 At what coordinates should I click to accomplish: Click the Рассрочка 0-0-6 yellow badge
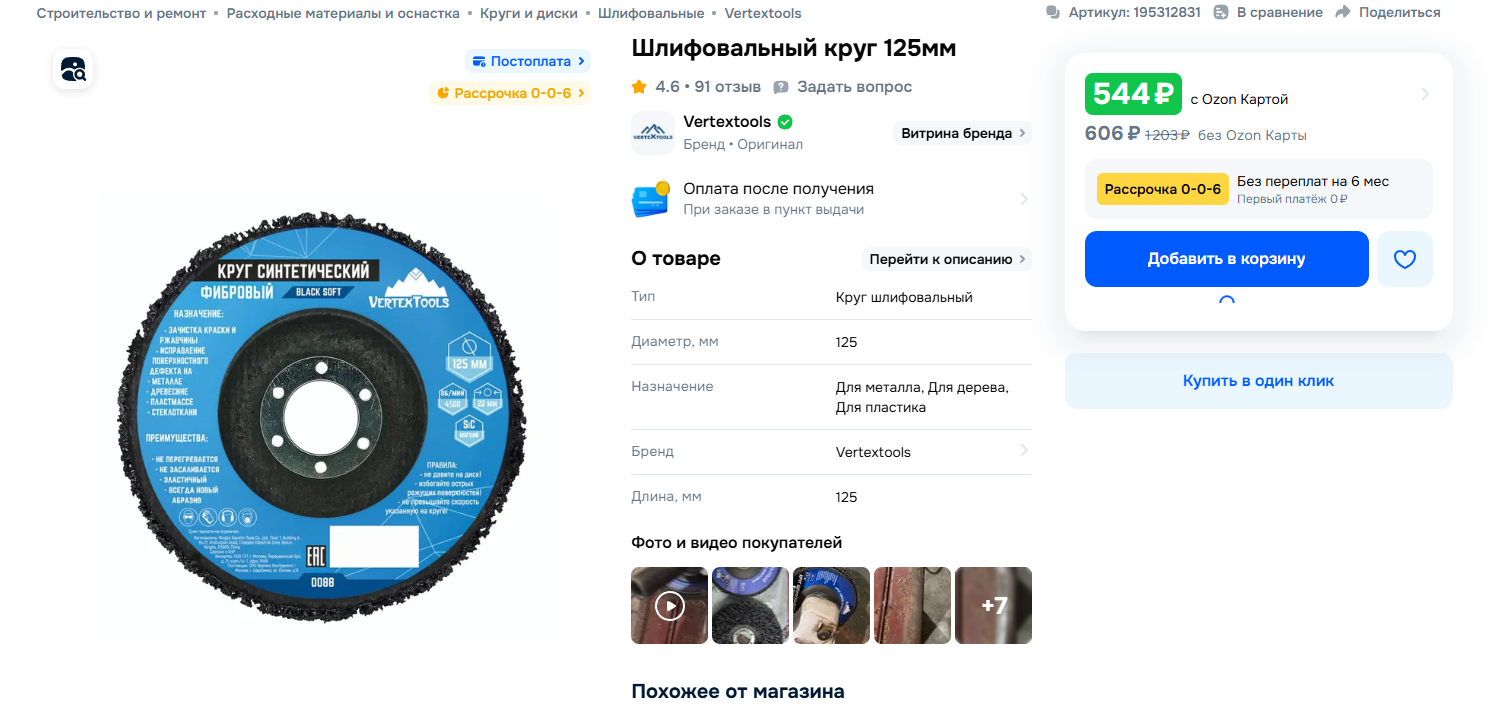pyautogui.click(x=1163, y=189)
